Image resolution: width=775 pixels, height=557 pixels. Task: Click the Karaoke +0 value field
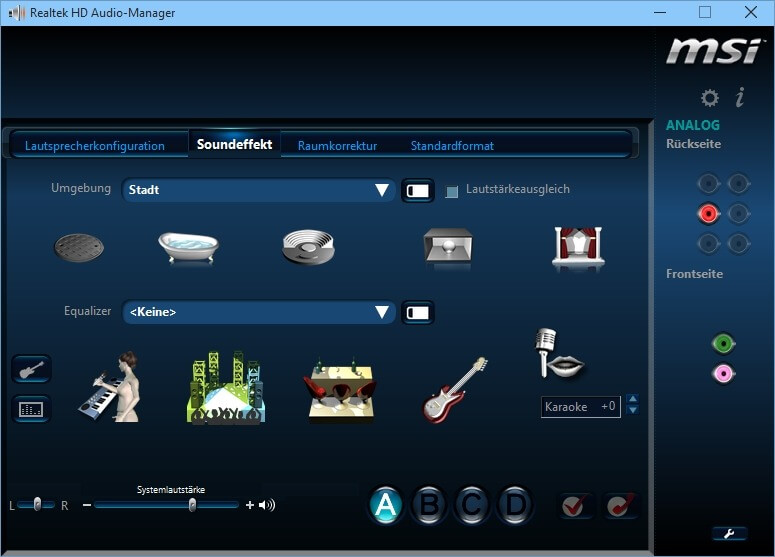click(581, 407)
